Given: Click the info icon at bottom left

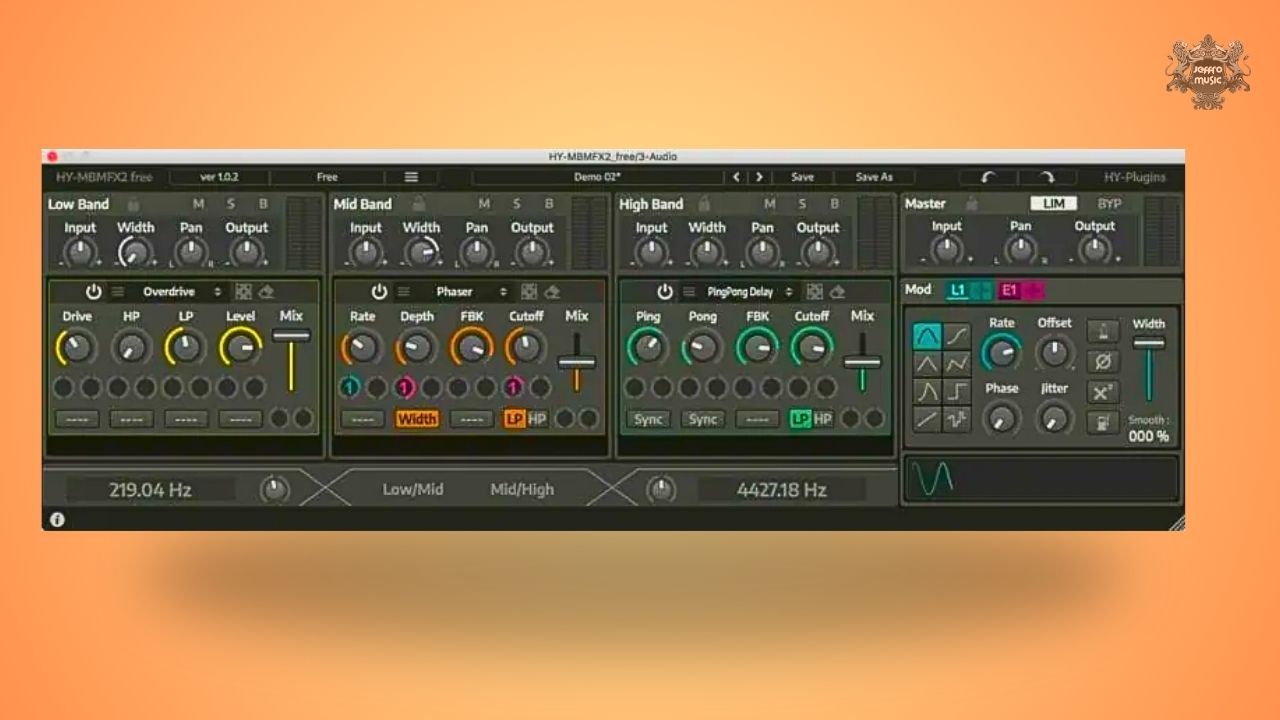Looking at the screenshot, I should [x=57, y=519].
